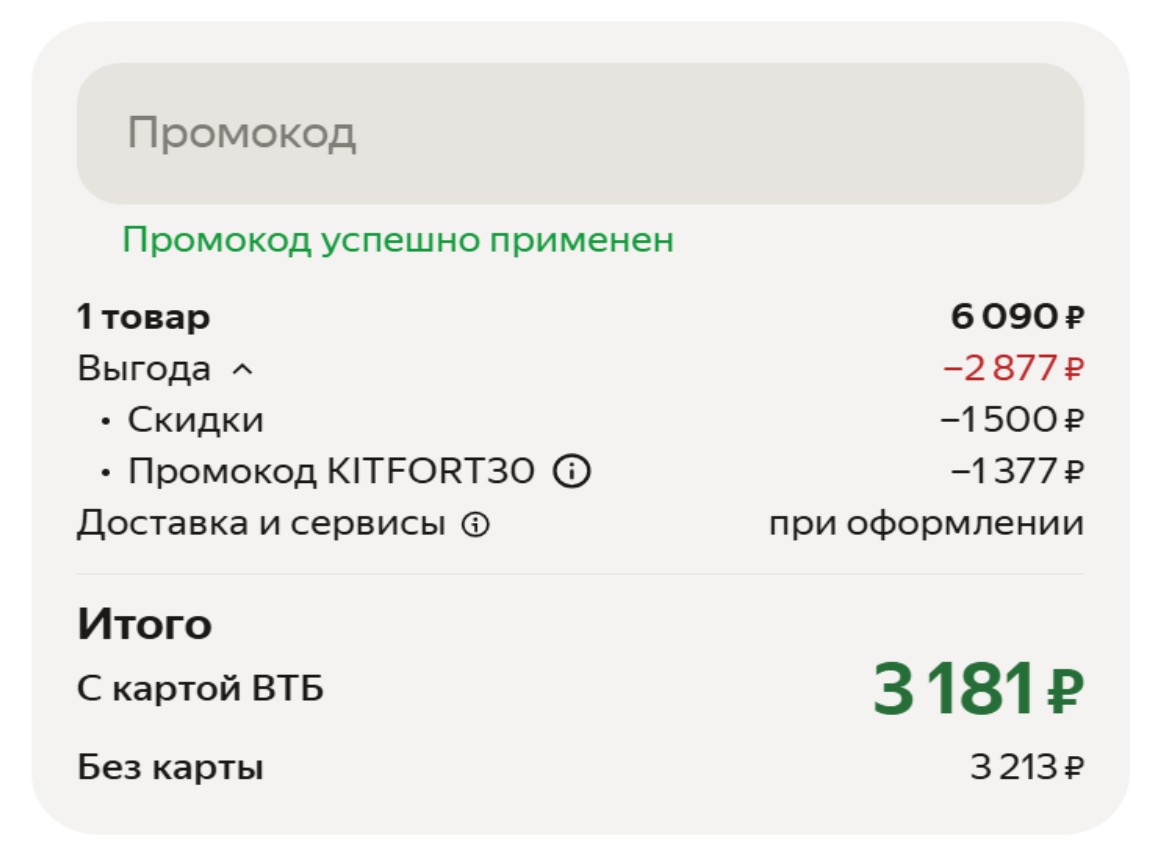The image size is (1151, 859).
Task: Click the Промокод KITFORT30 label
Action: (x=330, y=471)
